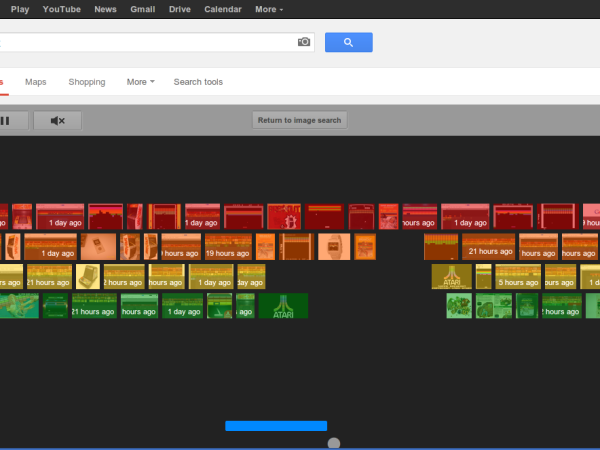This screenshot has height=450, width=600.
Task: Click the blue magnifier search button
Action: tap(349, 42)
